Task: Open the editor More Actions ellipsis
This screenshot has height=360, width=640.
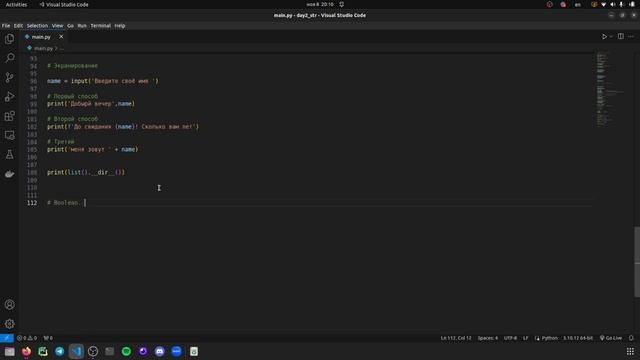Action: [631, 37]
